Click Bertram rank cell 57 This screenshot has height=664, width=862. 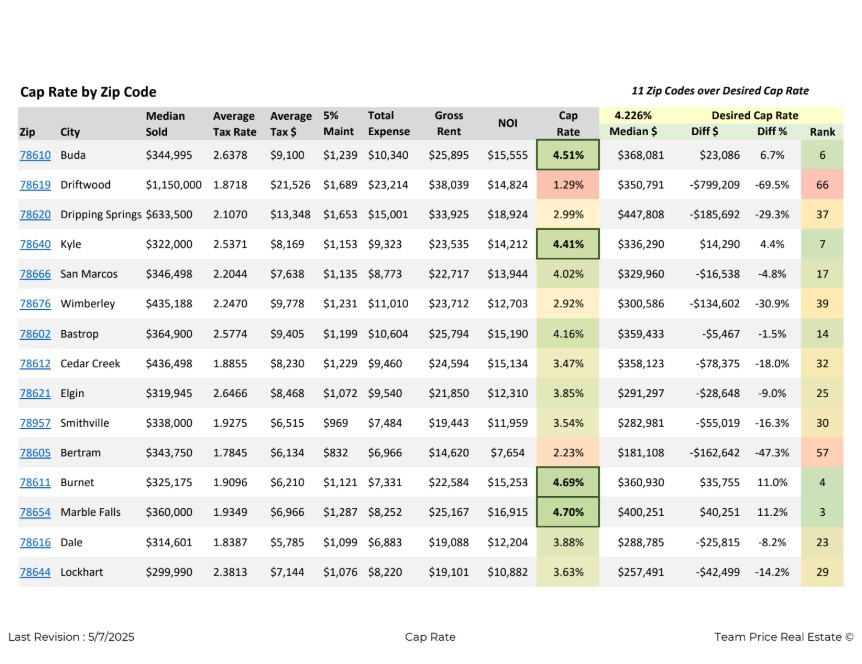(822, 452)
